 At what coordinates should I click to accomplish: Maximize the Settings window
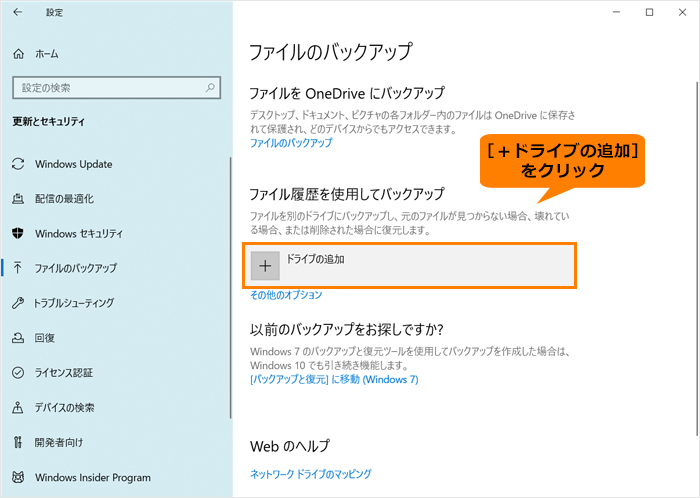click(650, 12)
